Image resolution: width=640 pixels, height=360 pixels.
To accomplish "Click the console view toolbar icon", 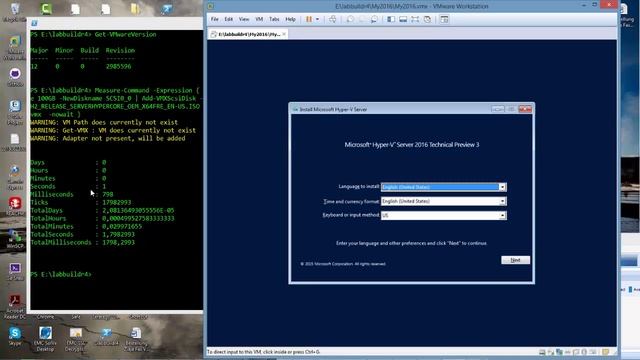I will point(444,19).
